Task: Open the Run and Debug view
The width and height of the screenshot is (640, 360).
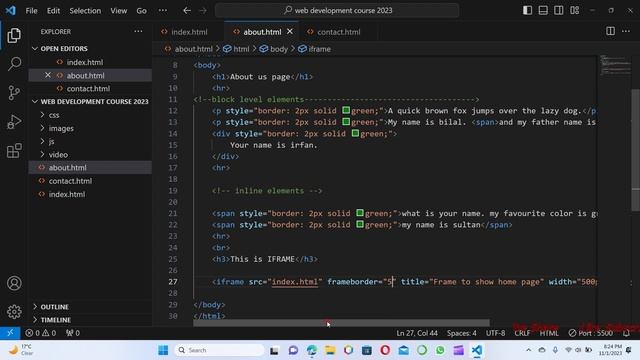Action: [x=14, y=122]
